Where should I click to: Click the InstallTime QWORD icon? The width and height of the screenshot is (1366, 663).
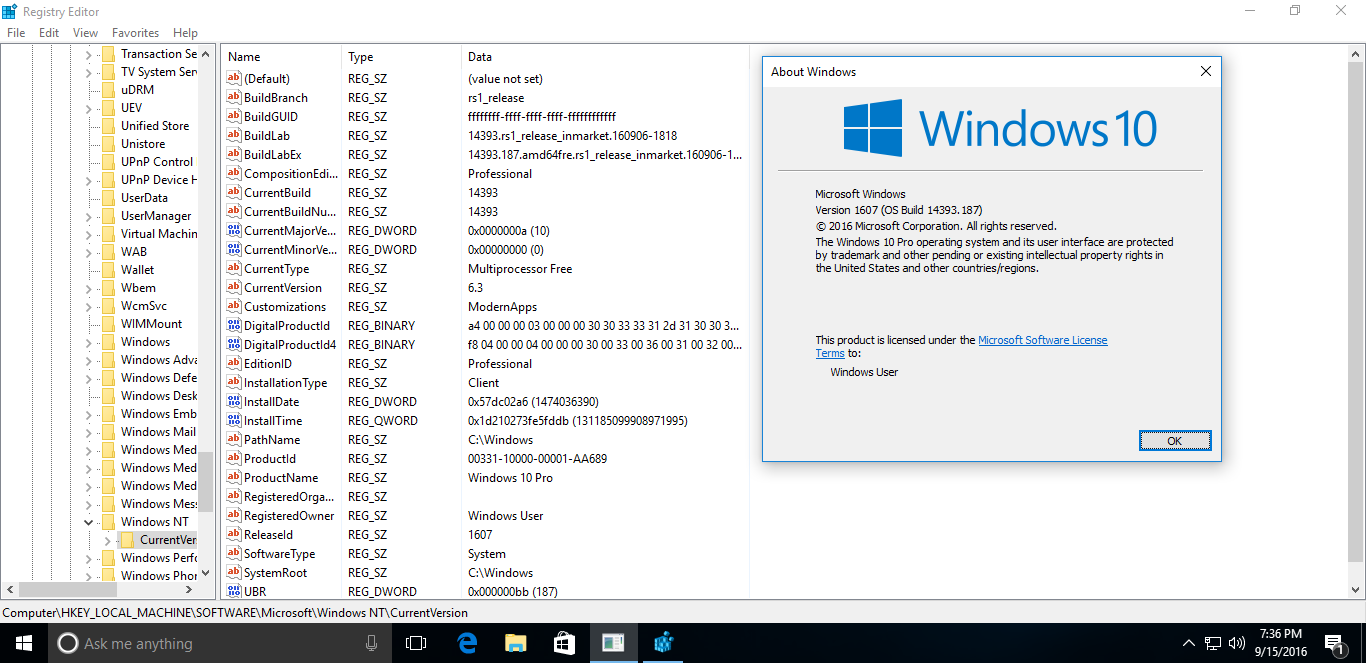pos(234,421)
